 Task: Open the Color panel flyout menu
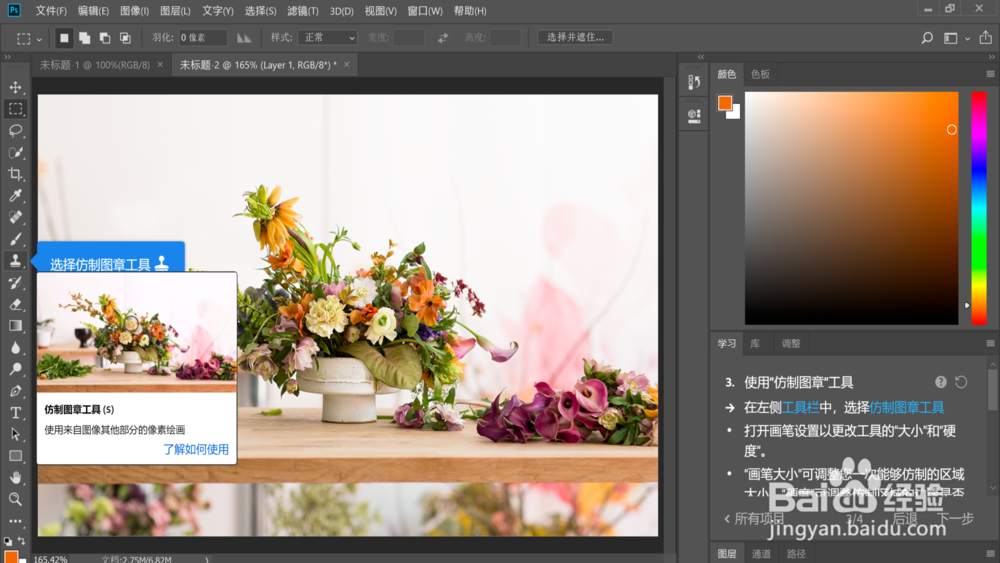(x=990, y=74)
